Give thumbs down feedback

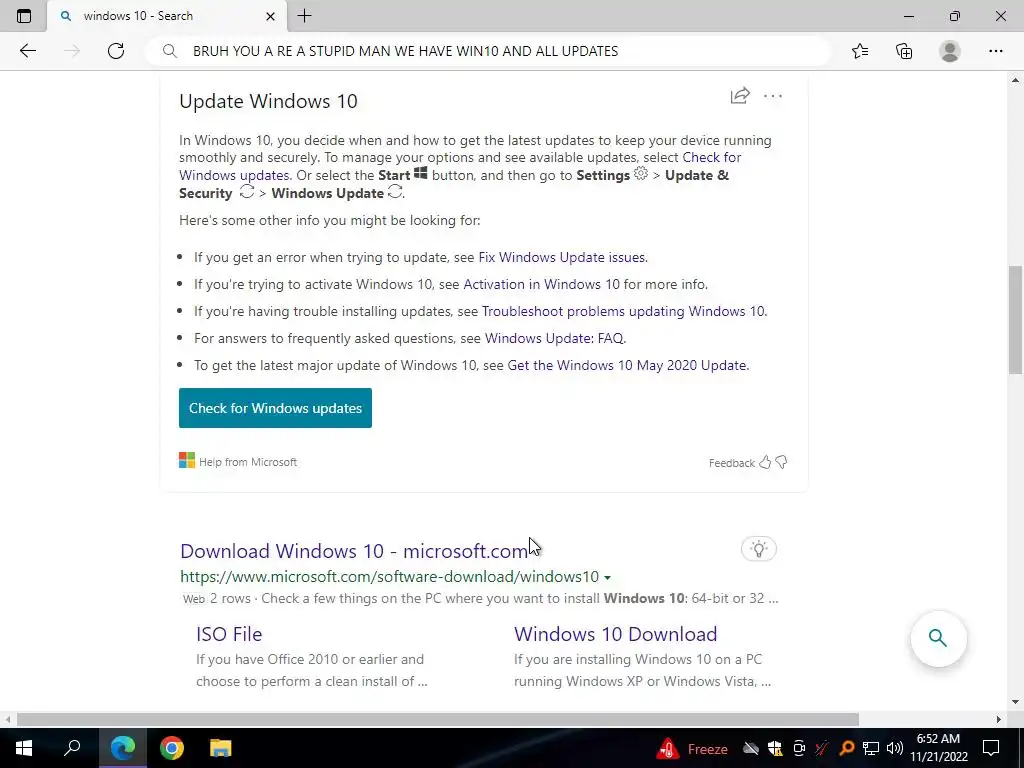coord(781,462)
